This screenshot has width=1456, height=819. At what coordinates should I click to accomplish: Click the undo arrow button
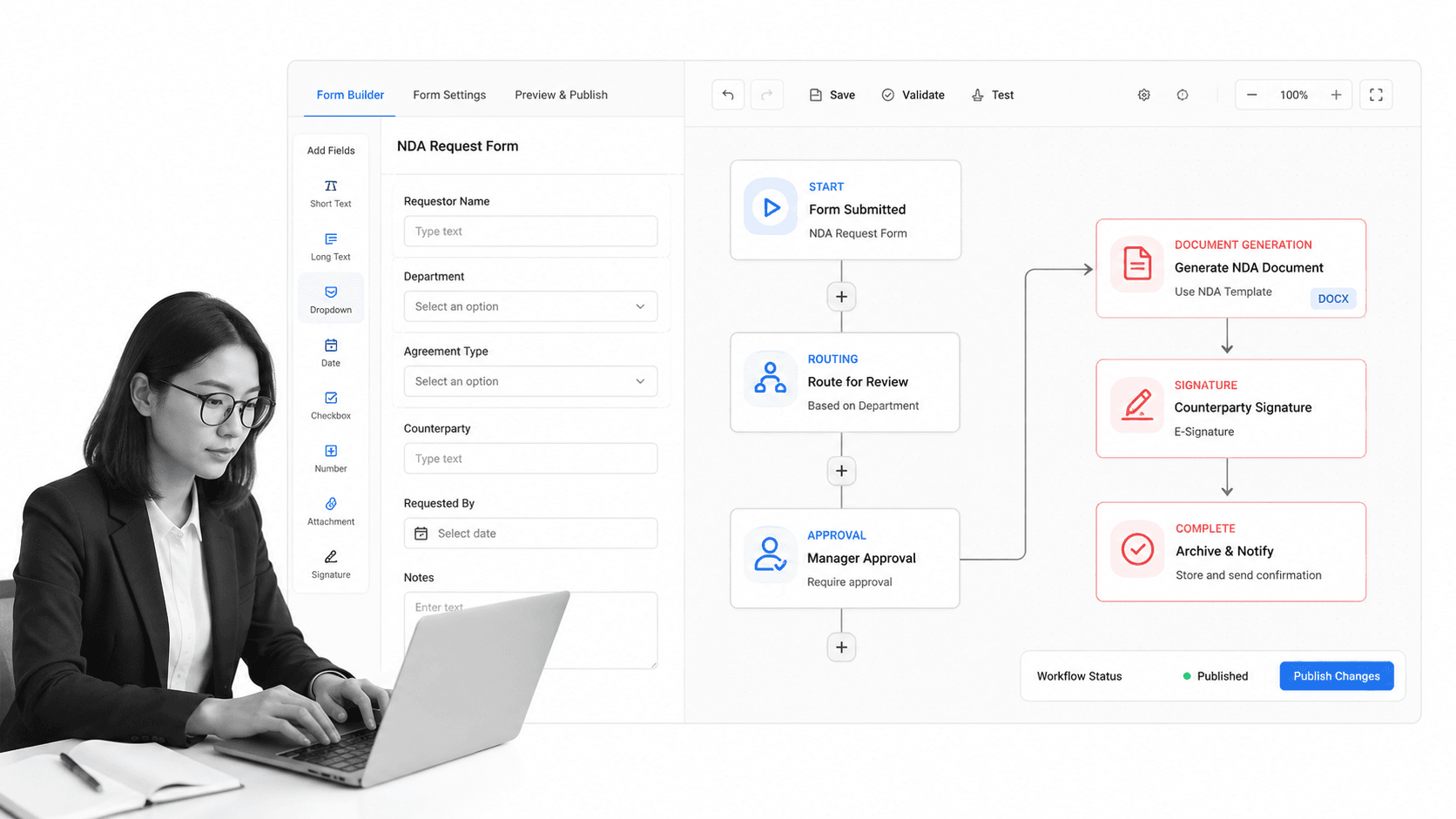pyautogui.click(x=728, y=95)
